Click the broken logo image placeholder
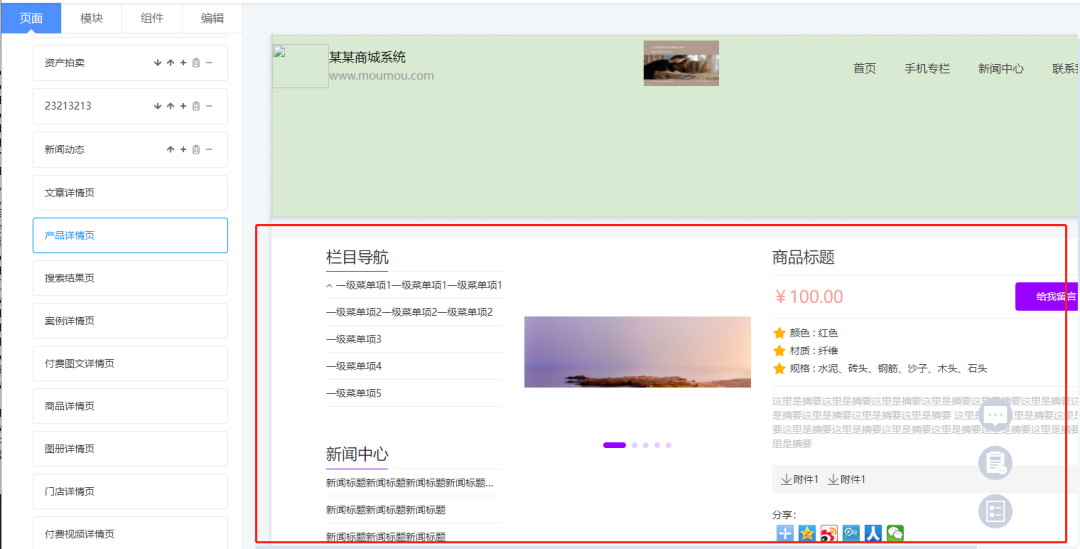1080x549 pixels. 300,66
